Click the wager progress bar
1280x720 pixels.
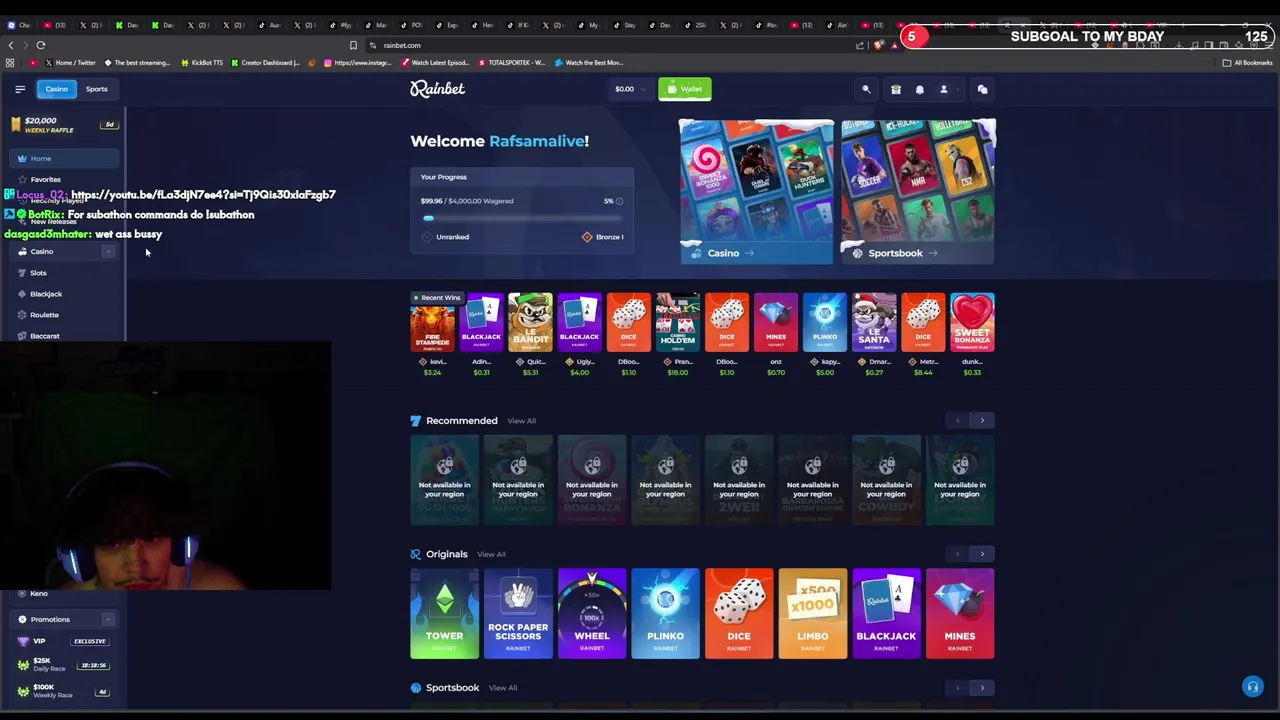(522, 217)
